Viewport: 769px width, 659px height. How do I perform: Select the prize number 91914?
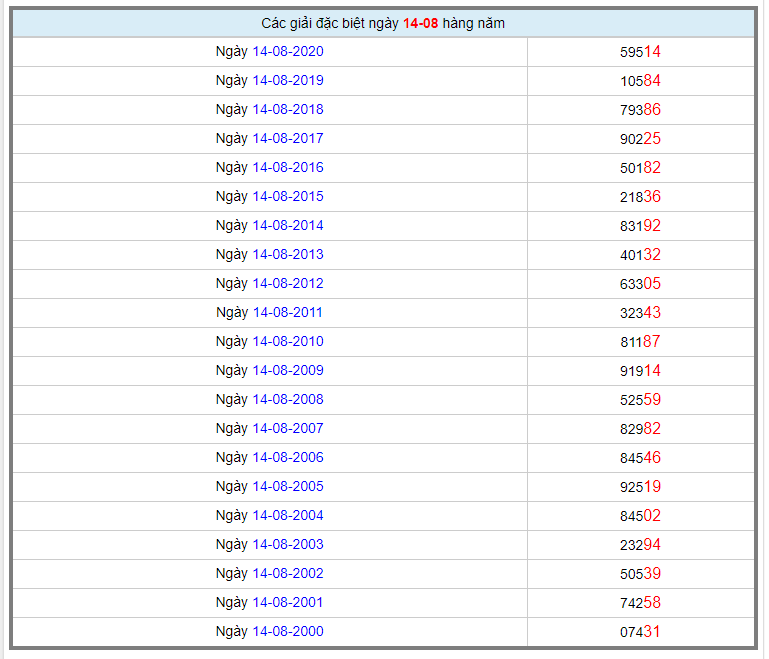[640, 370]
